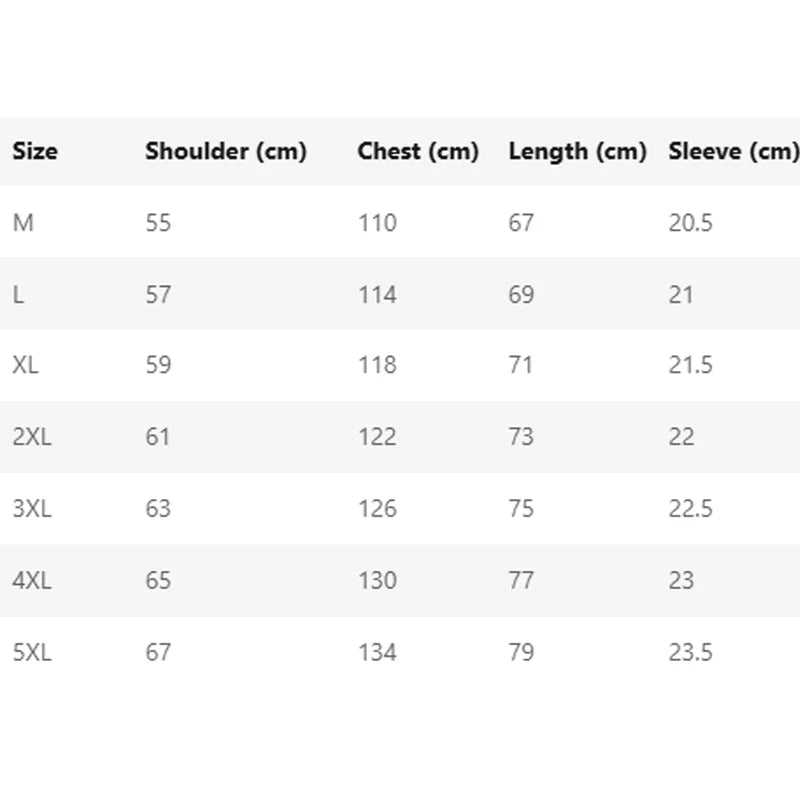
Task: Select chest value 118 in XL row
Action: click(377, 365)
